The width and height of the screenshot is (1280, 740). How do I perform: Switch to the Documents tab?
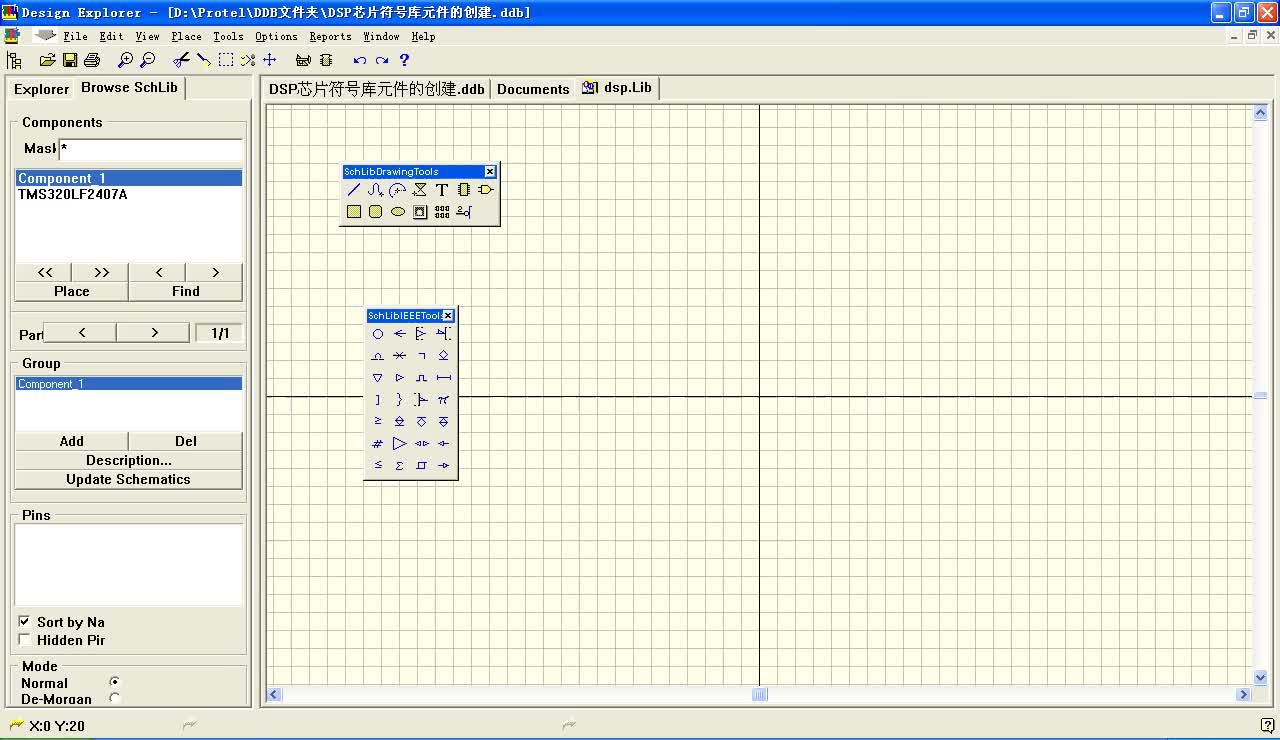(x=533, y=89)
